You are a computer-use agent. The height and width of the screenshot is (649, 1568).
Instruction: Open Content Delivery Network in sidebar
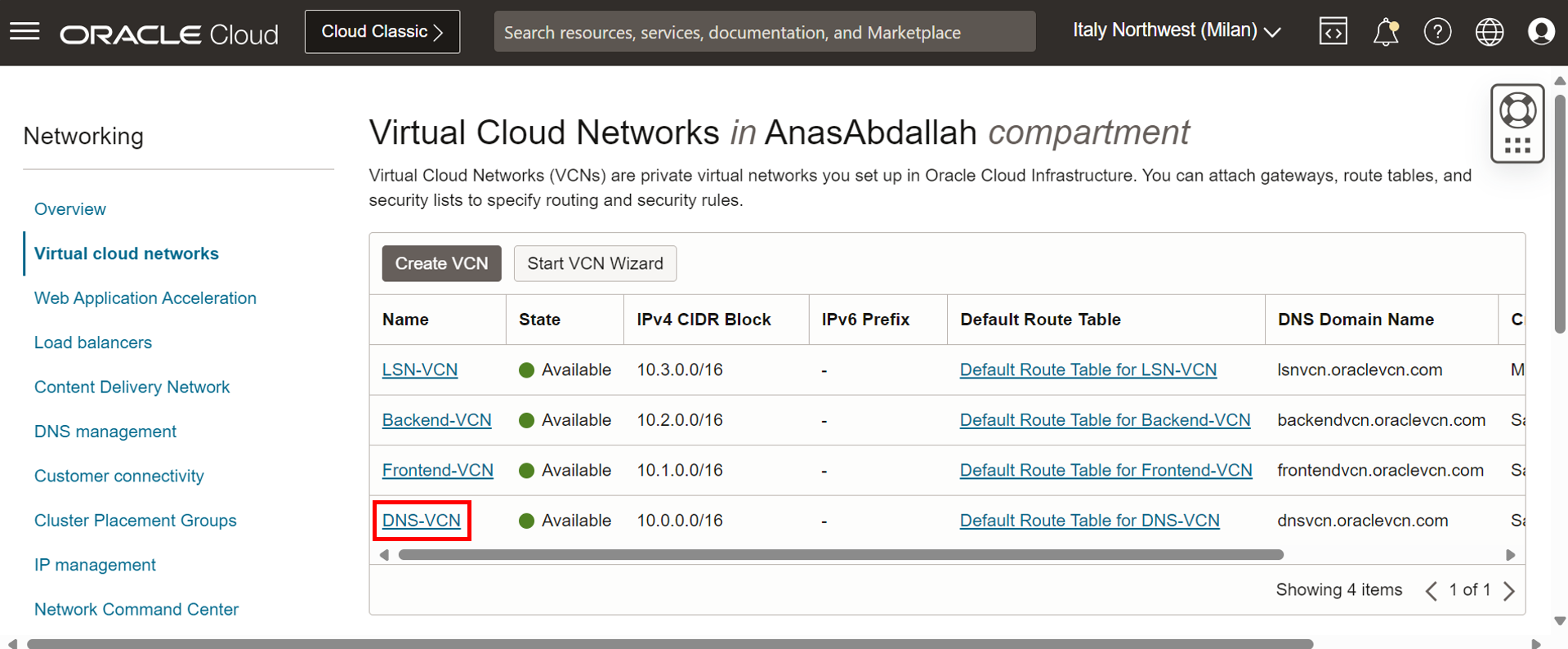[132, 387]
